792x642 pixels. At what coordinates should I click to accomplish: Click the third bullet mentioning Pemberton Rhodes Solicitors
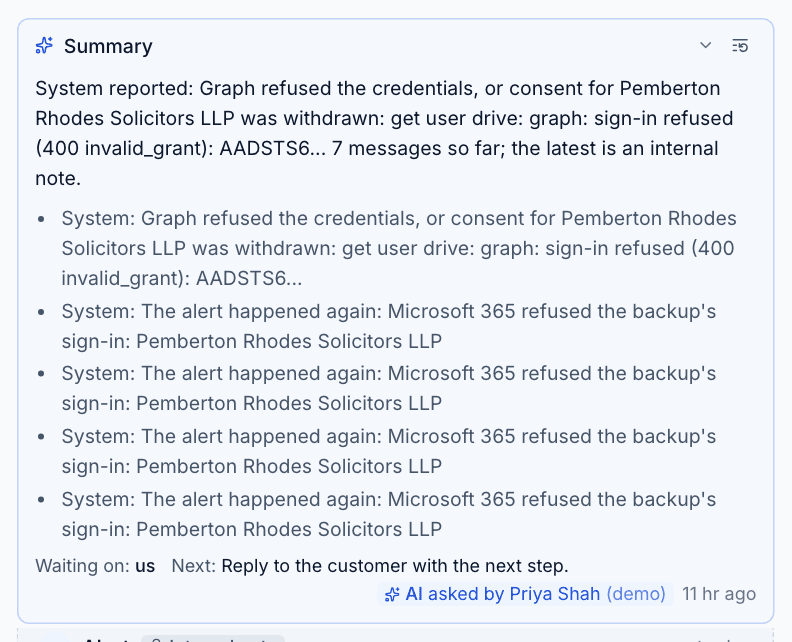389,388
